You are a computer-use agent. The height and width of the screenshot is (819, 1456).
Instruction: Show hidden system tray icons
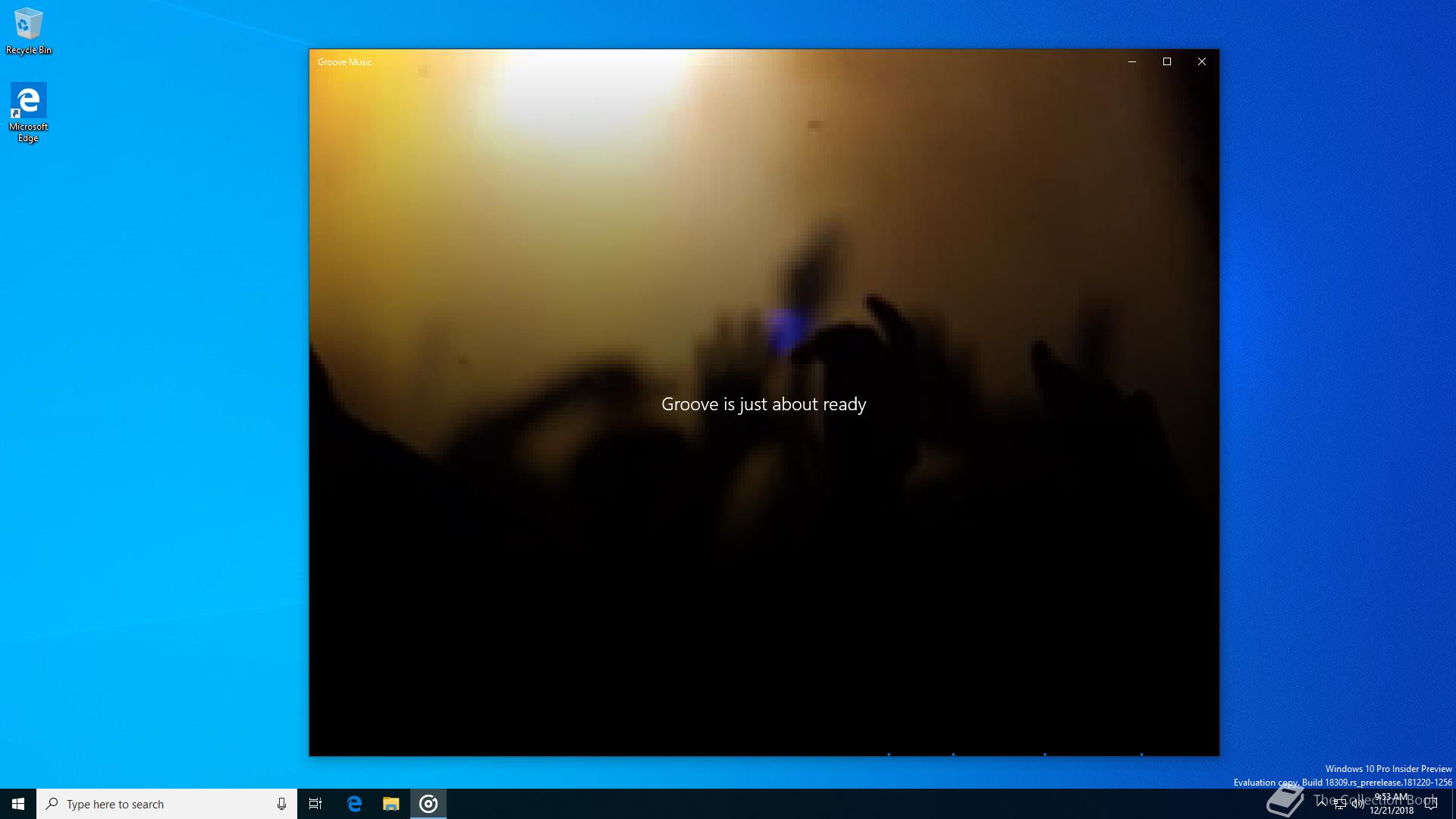pos(1322,804)
